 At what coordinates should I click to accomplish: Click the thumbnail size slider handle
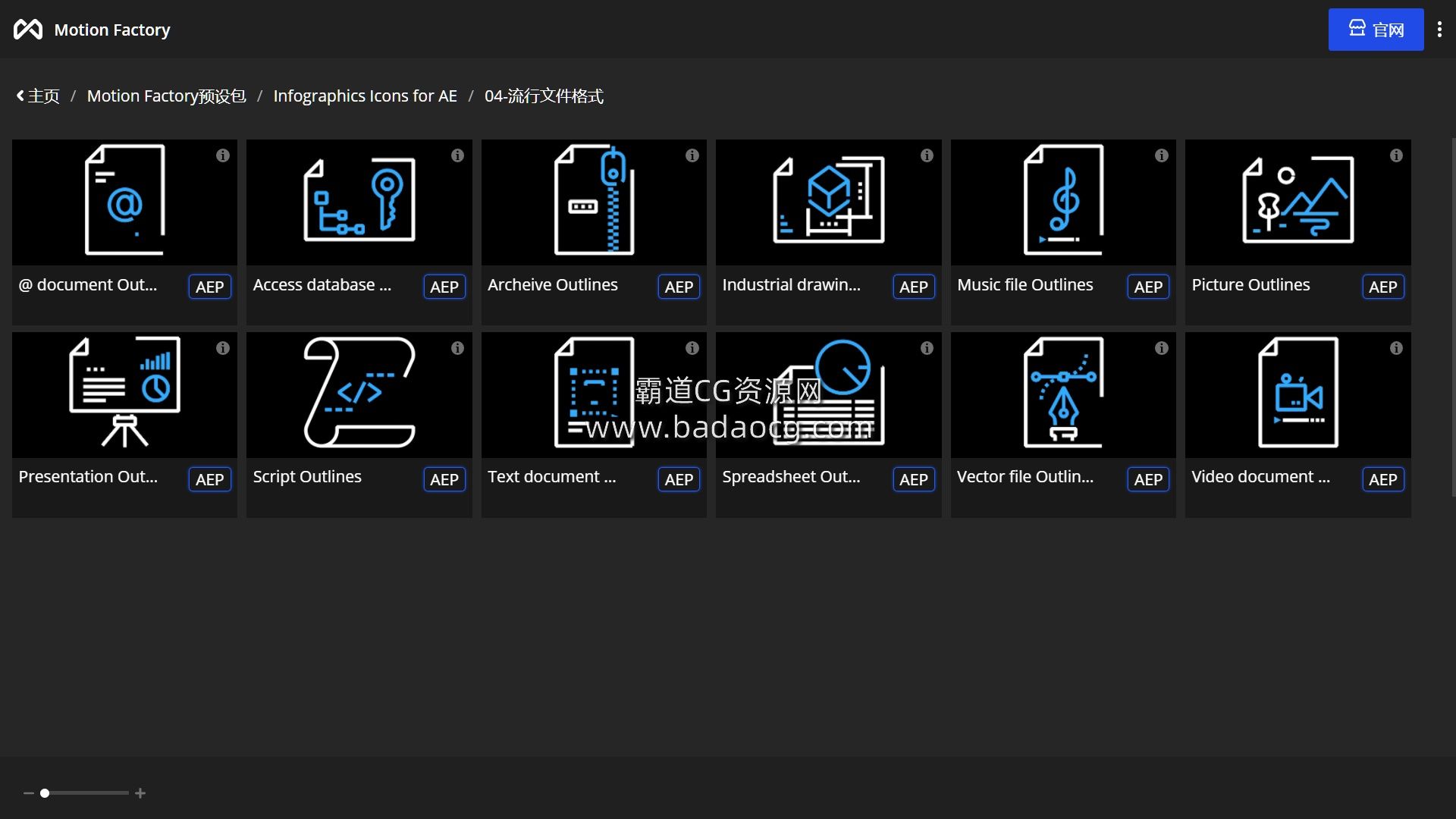[x=45, y=793]
